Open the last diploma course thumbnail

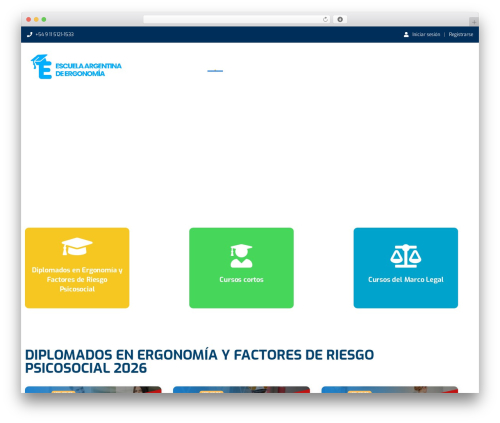(x=390, y=390)
